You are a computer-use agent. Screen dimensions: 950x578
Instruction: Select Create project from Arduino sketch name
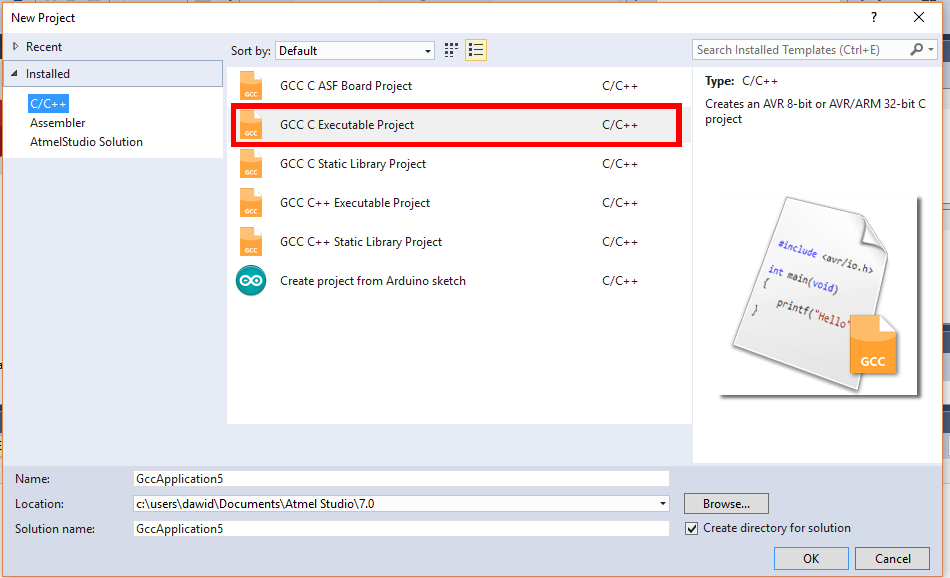point(373,281)
